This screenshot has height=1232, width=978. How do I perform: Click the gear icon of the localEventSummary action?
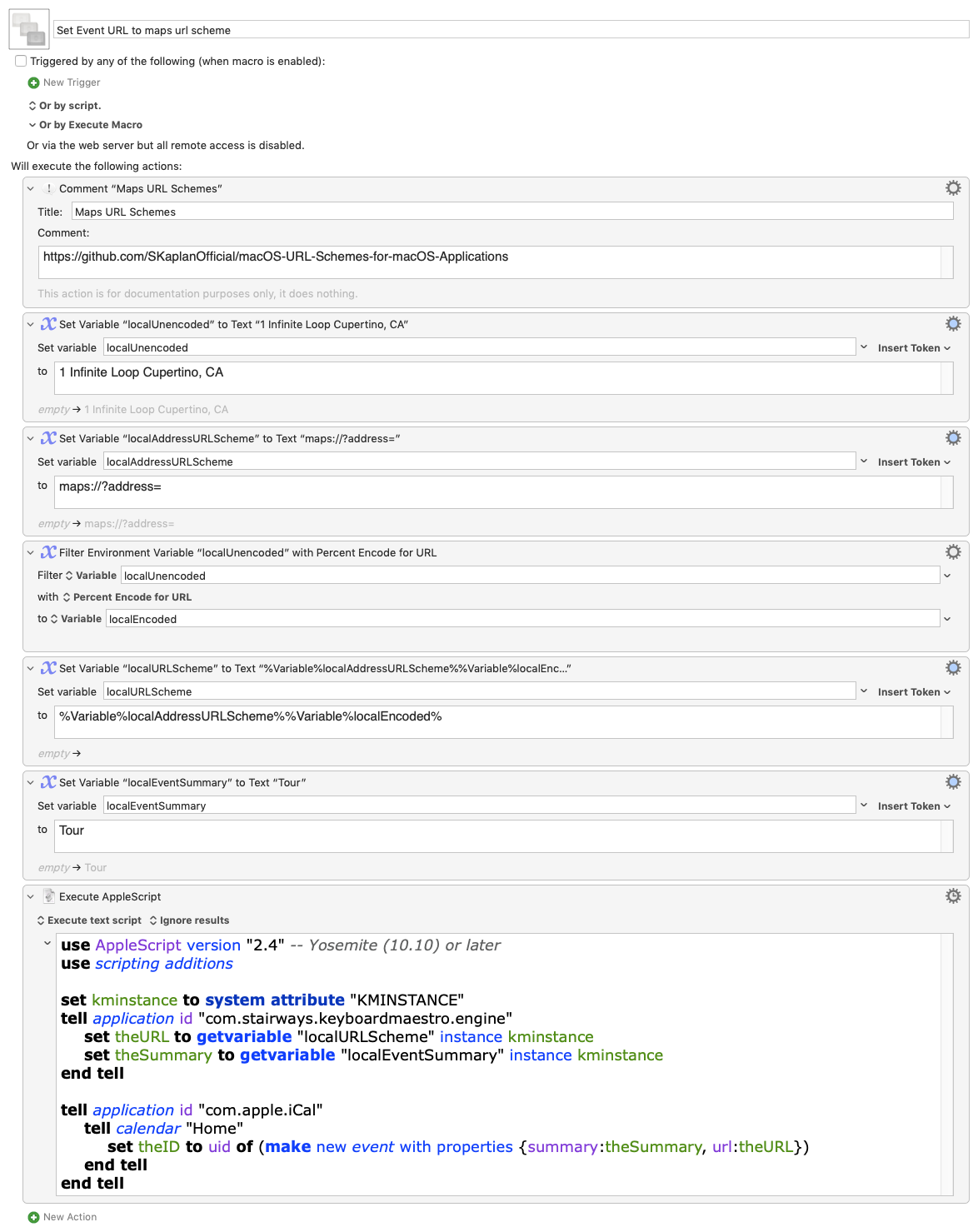953,782
